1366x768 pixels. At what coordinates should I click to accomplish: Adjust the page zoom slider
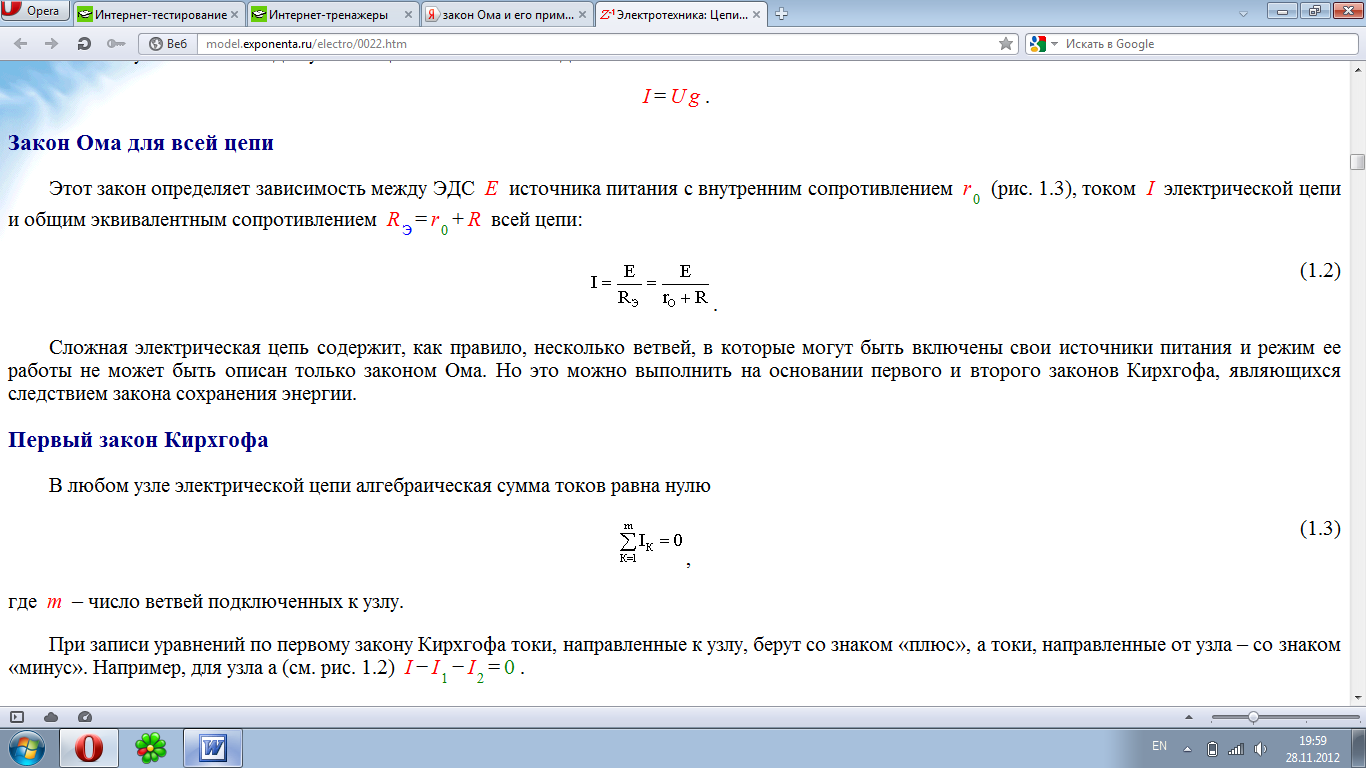tap(1253, 717)
